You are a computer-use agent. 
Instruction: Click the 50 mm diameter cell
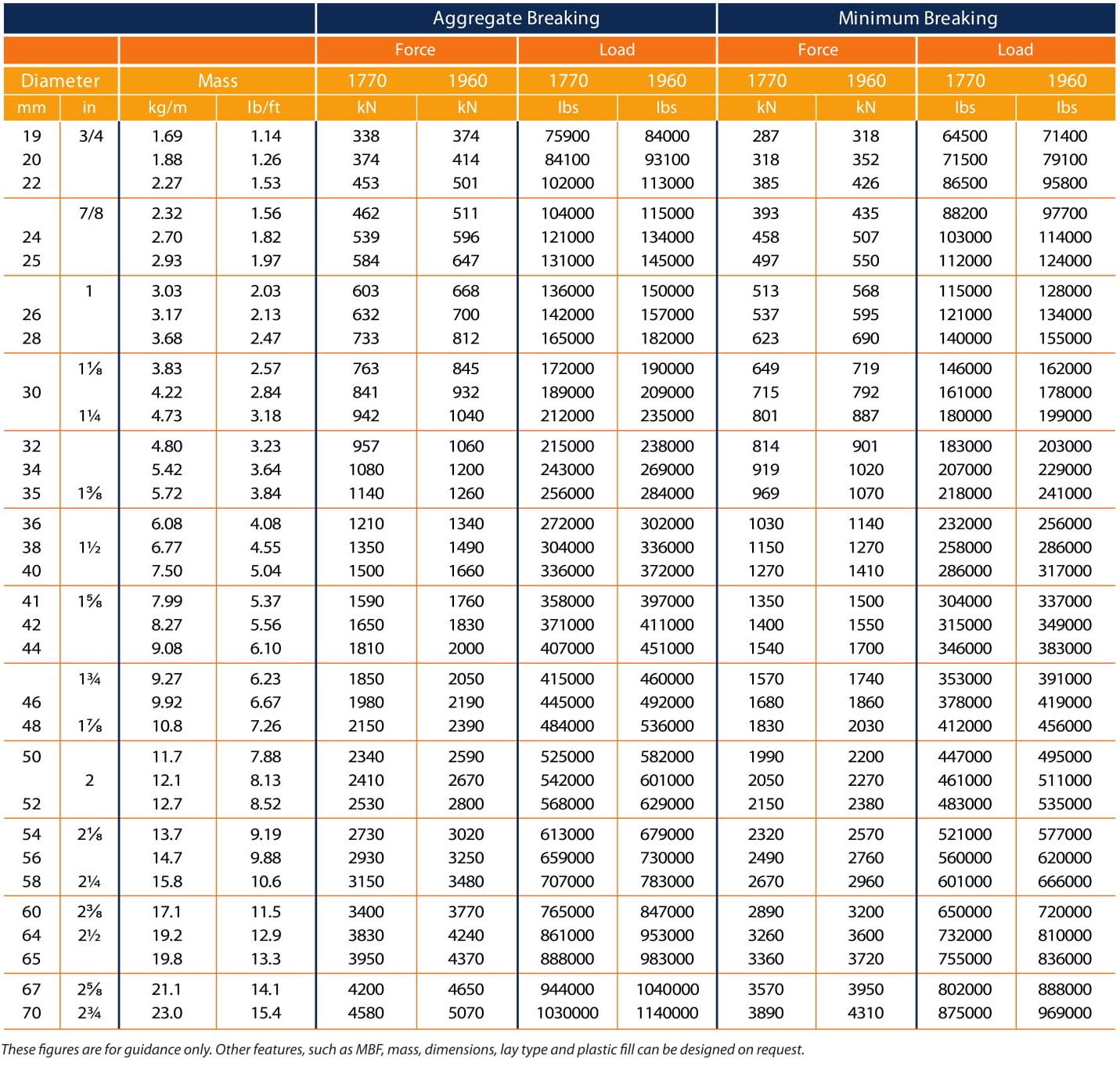(31, 757)
